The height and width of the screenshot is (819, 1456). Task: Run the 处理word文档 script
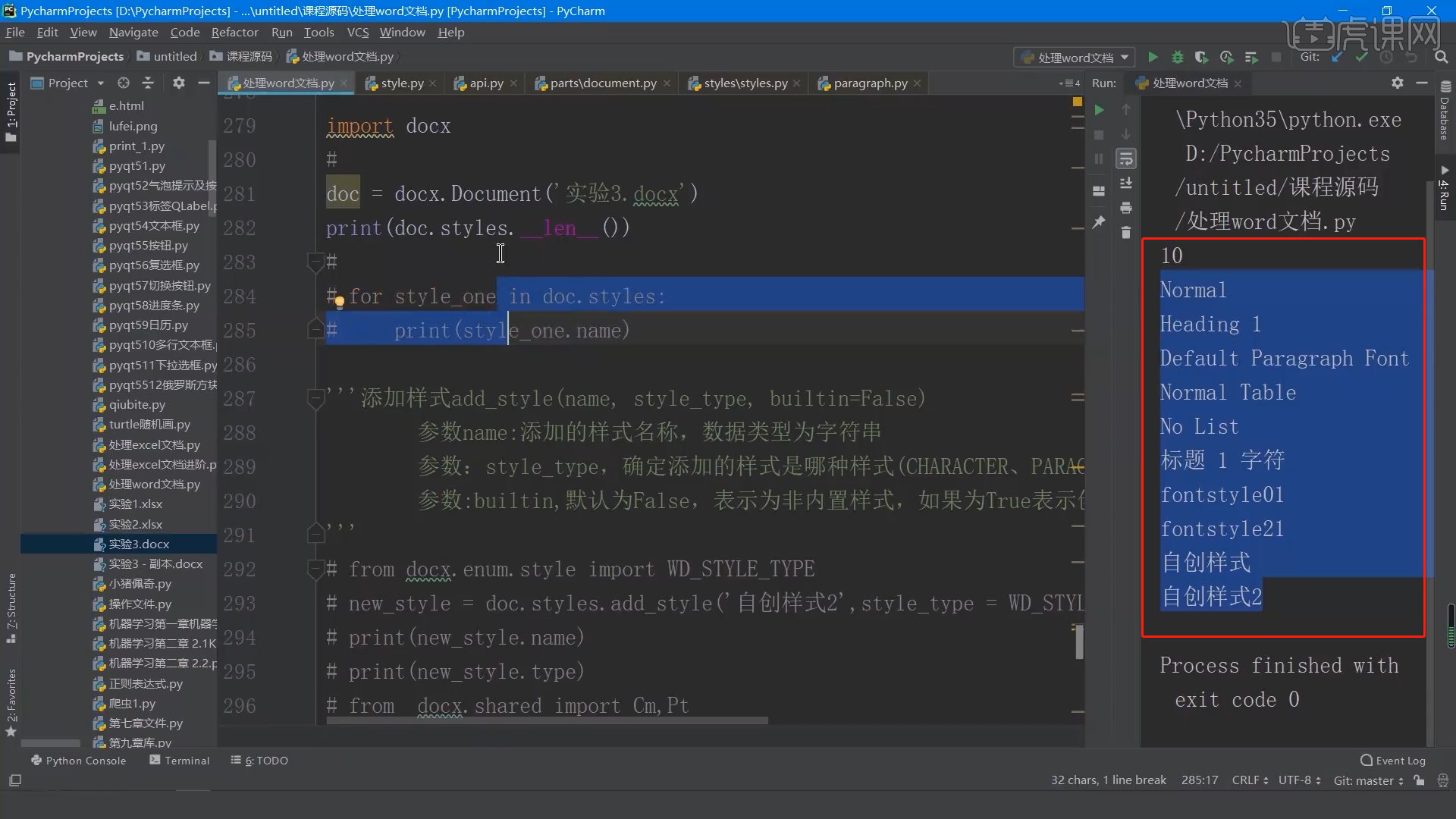1153,57
